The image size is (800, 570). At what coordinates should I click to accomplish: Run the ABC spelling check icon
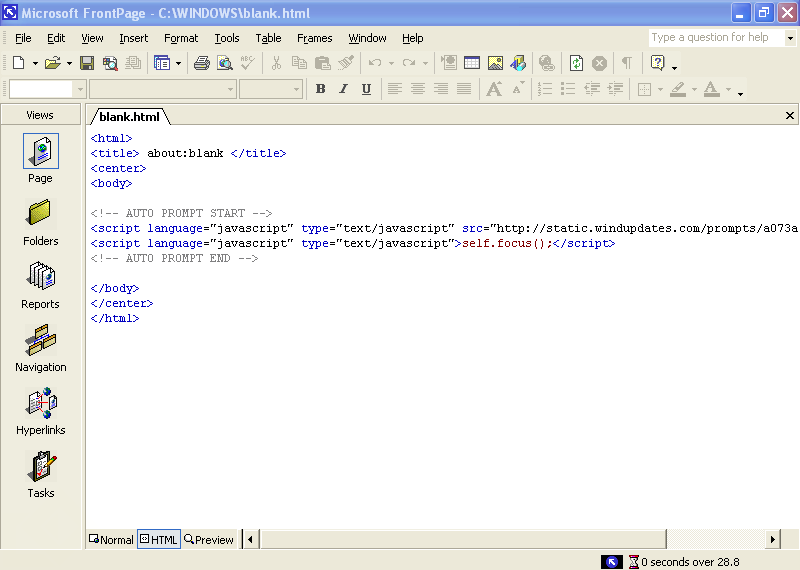(247, 63)
